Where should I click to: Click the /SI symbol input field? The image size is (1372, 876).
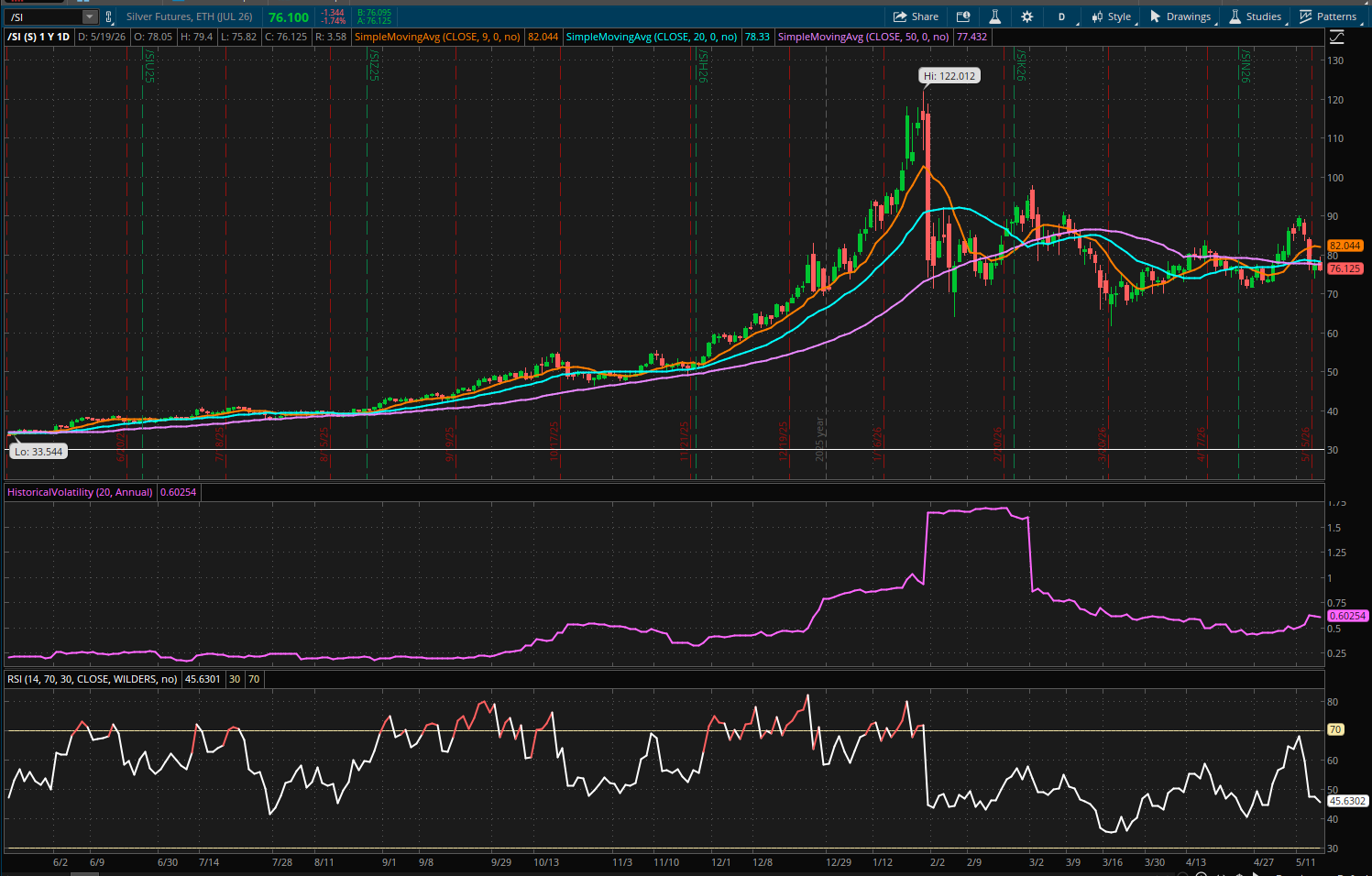click(44, 16)
